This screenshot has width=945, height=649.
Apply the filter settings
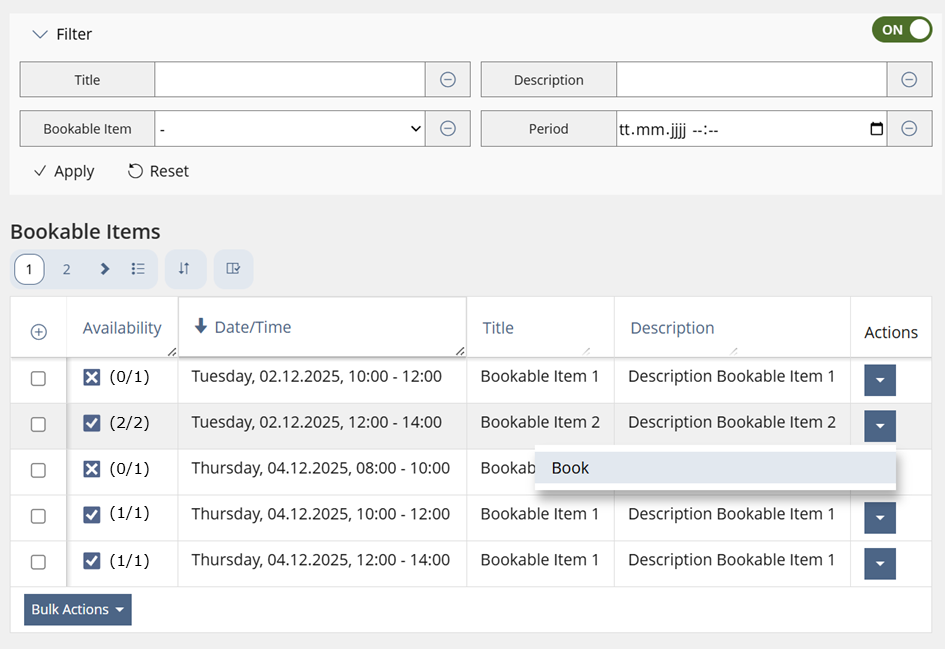click(x=64, y=171)
